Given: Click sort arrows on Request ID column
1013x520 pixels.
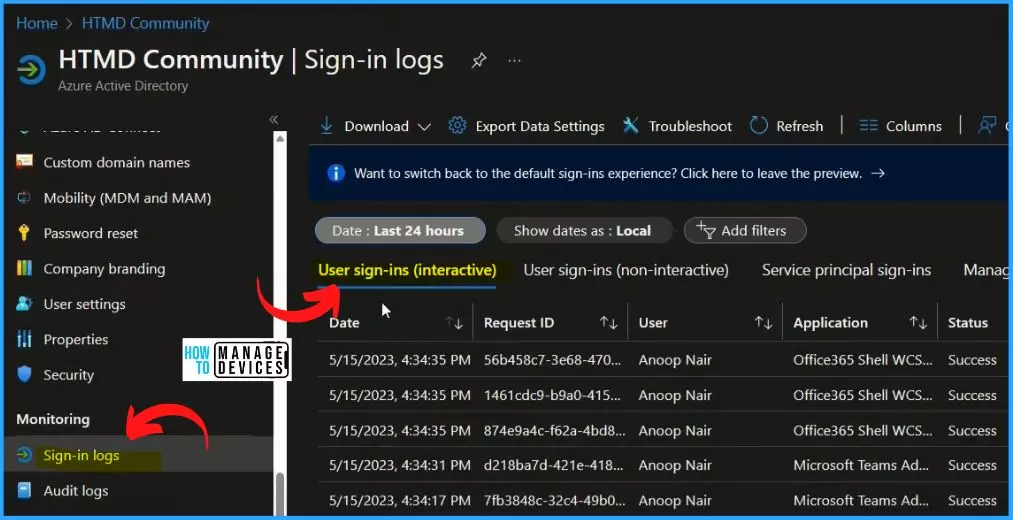Looking at the screenshot, I should click(x=609, y=323).
